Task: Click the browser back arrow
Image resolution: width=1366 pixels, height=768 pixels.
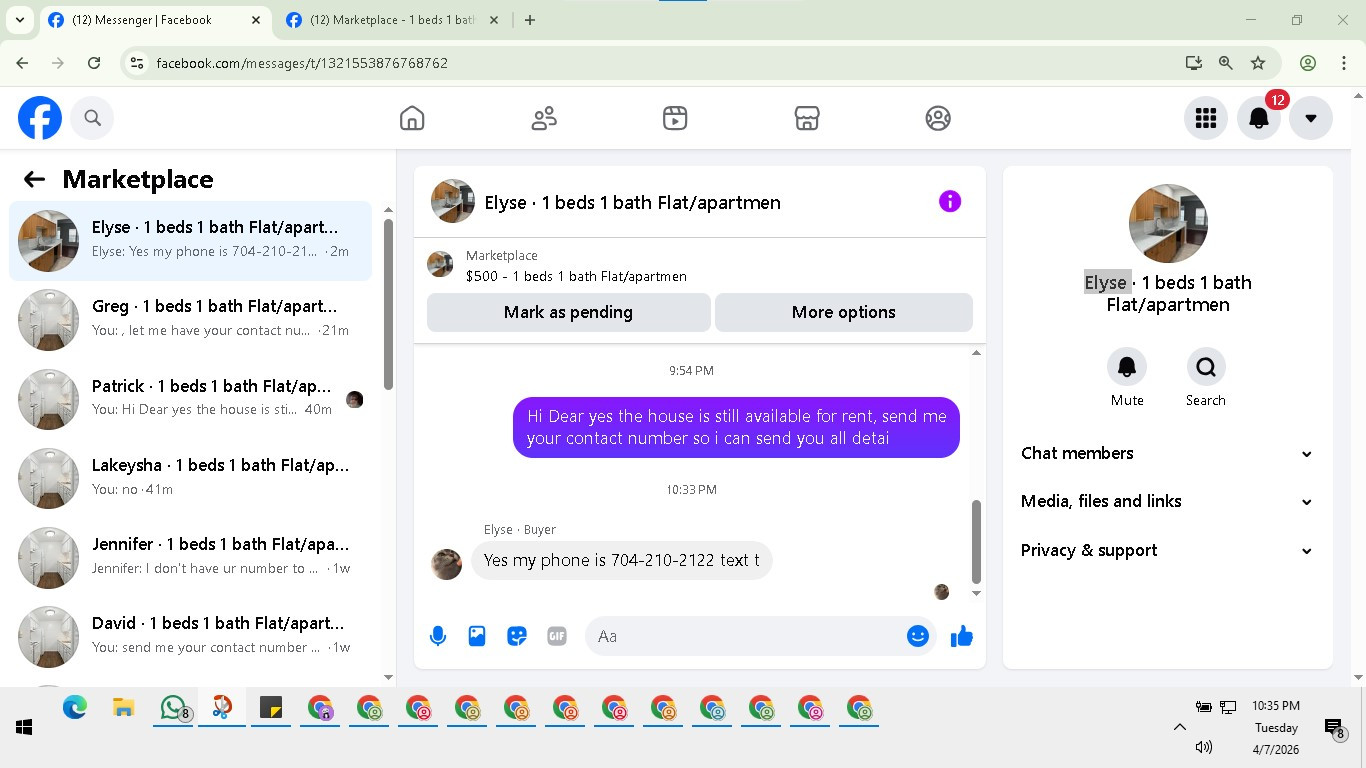Action: point(22,63)
